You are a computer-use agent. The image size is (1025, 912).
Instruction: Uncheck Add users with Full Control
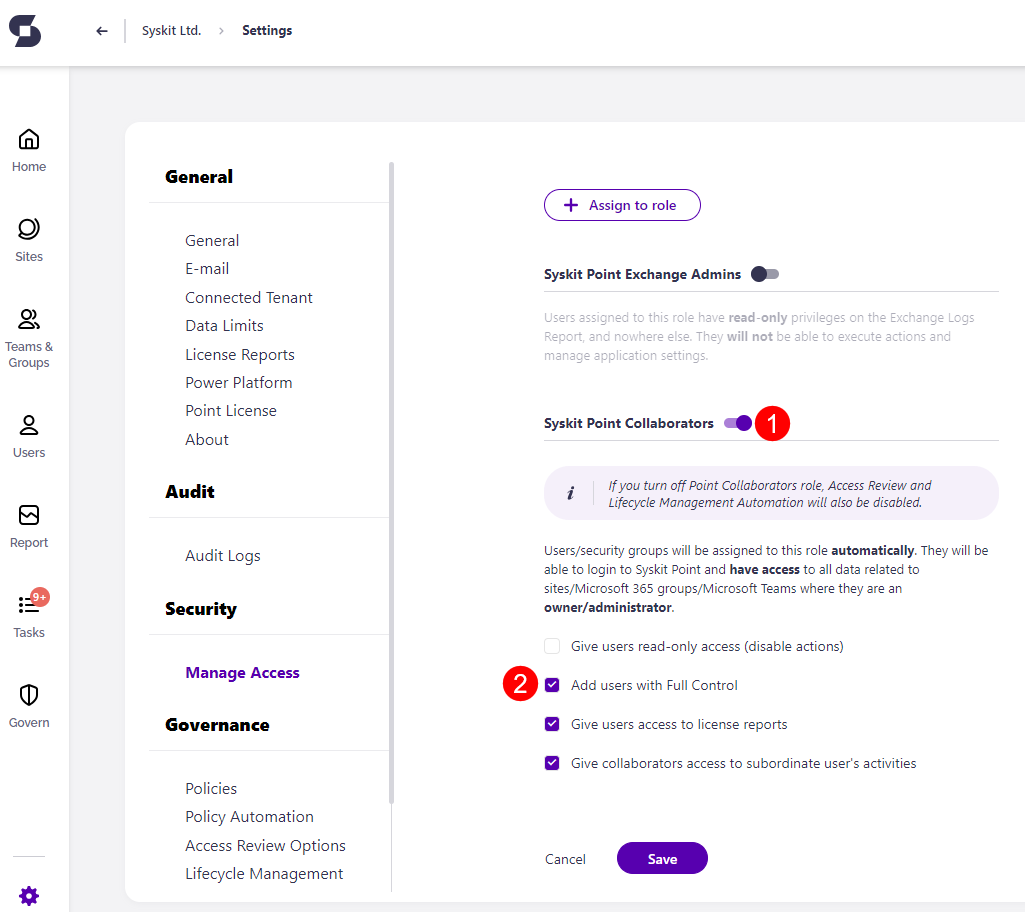(551, 685)
